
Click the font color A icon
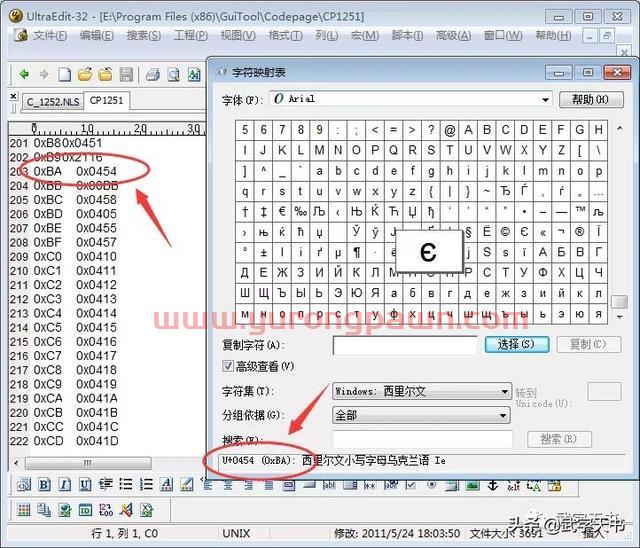167,484
